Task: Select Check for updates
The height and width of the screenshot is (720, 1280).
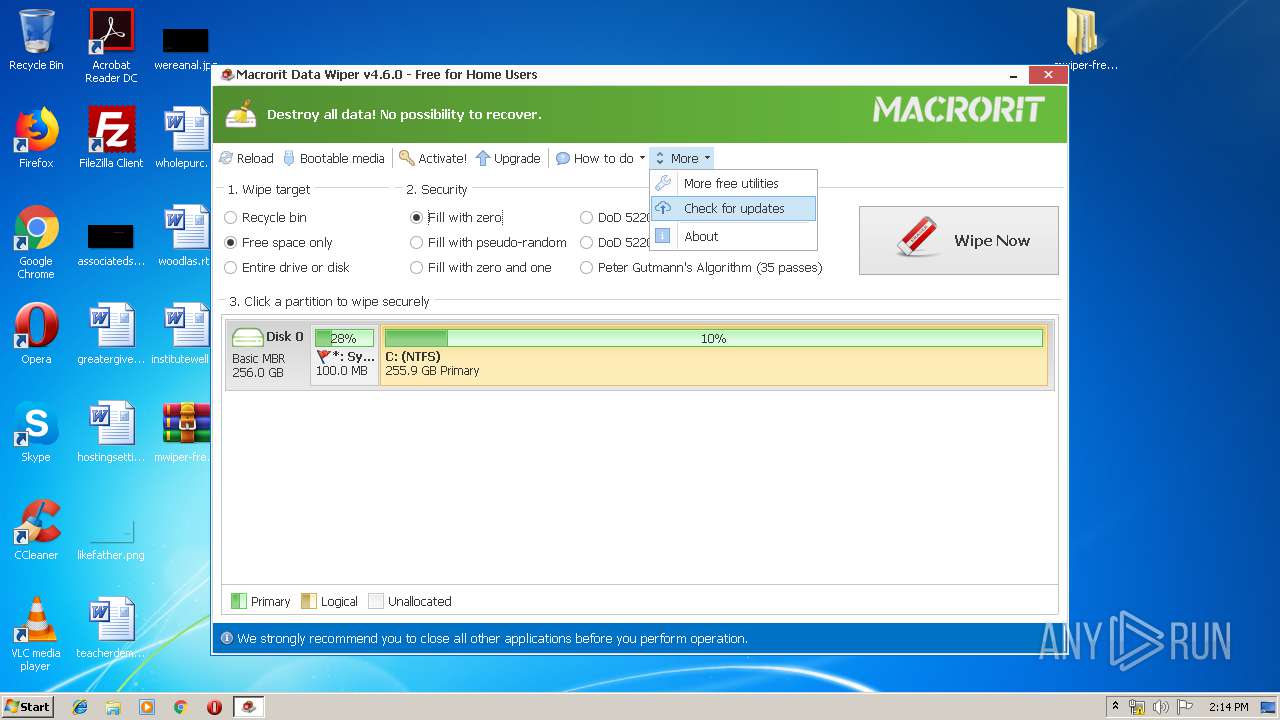Action: pos(733,208)
